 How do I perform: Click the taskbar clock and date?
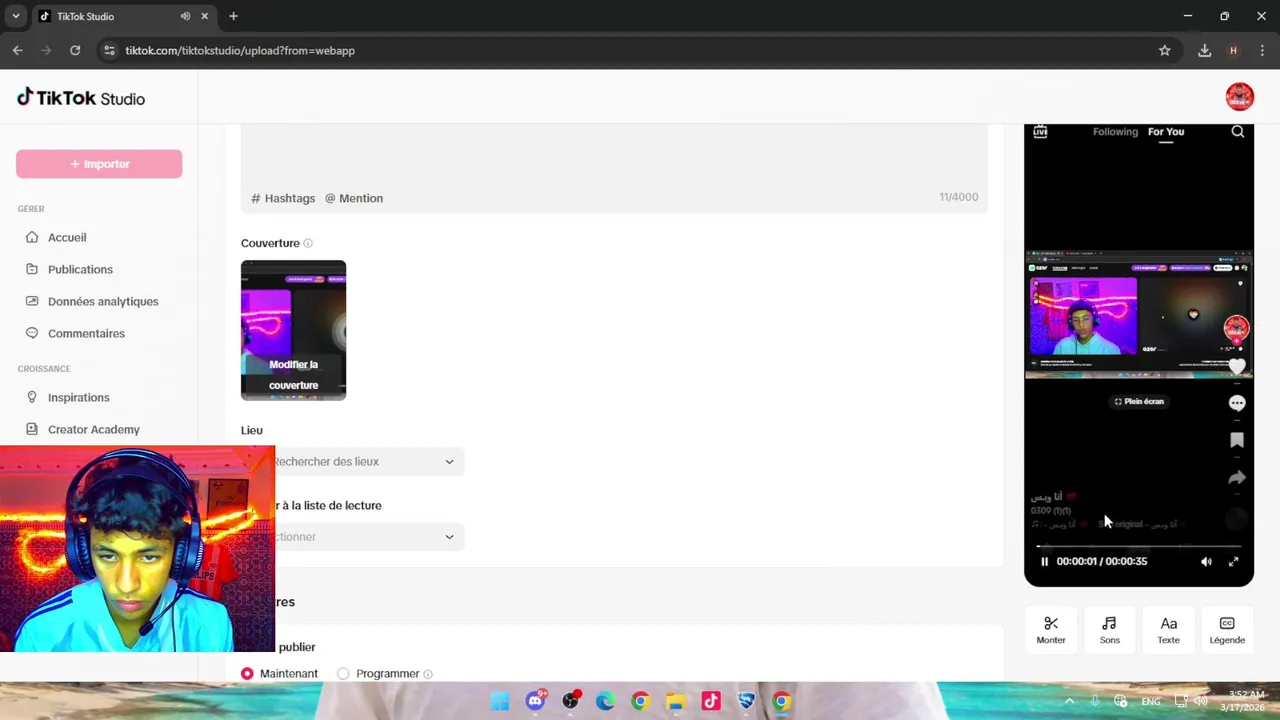[x=1240, y=701]
